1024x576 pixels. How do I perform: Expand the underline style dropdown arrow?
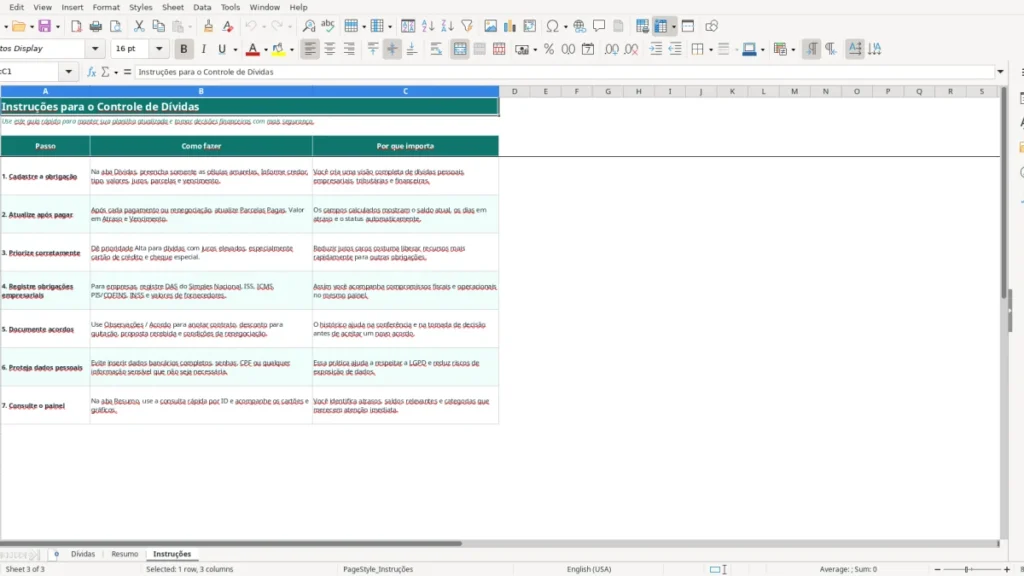(235, 50)
